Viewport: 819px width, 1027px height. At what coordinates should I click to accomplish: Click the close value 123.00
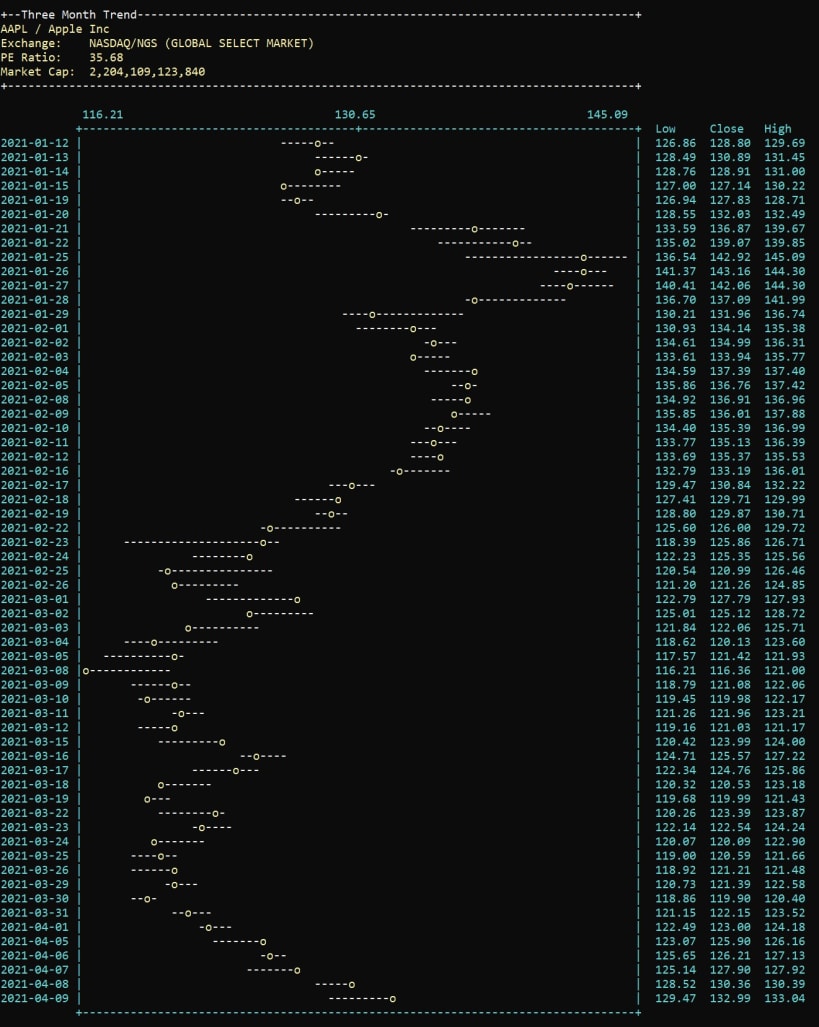pyautogui.click(x=730, y=927)
